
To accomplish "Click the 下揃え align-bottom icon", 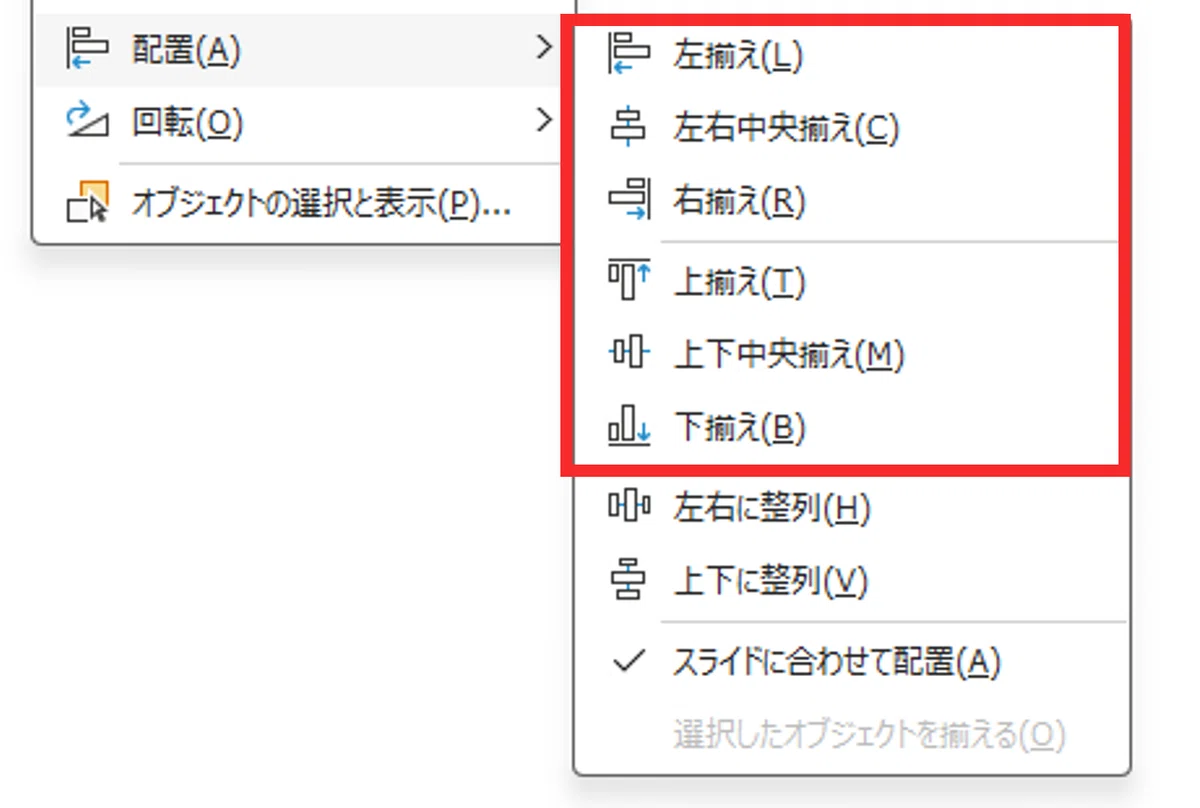I will pyautogui.click(x=629, y=428).
